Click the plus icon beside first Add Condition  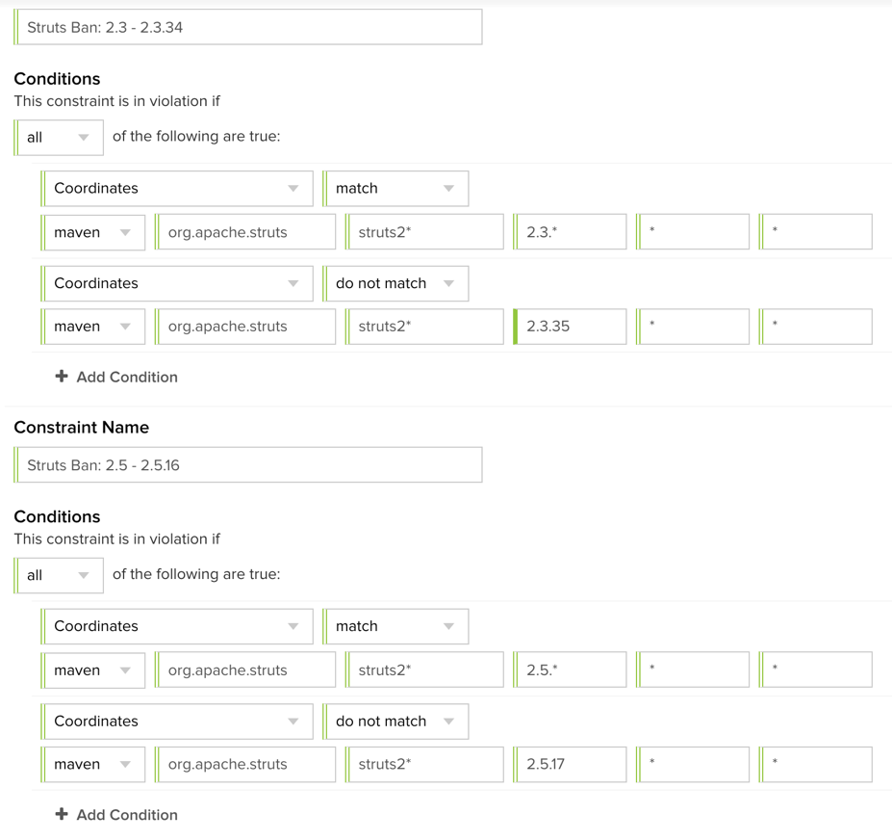point(61,377)
